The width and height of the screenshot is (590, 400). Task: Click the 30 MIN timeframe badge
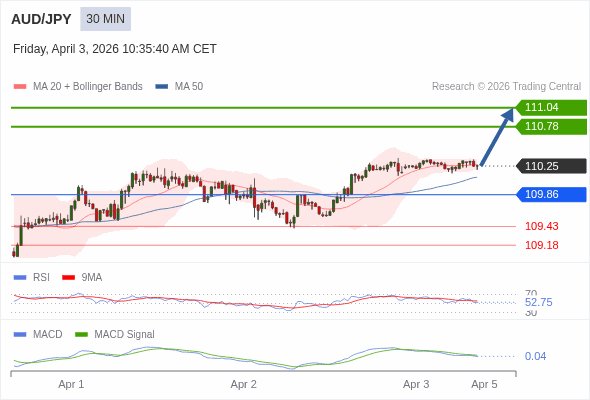pyautogui.click(x=105, y=19)
